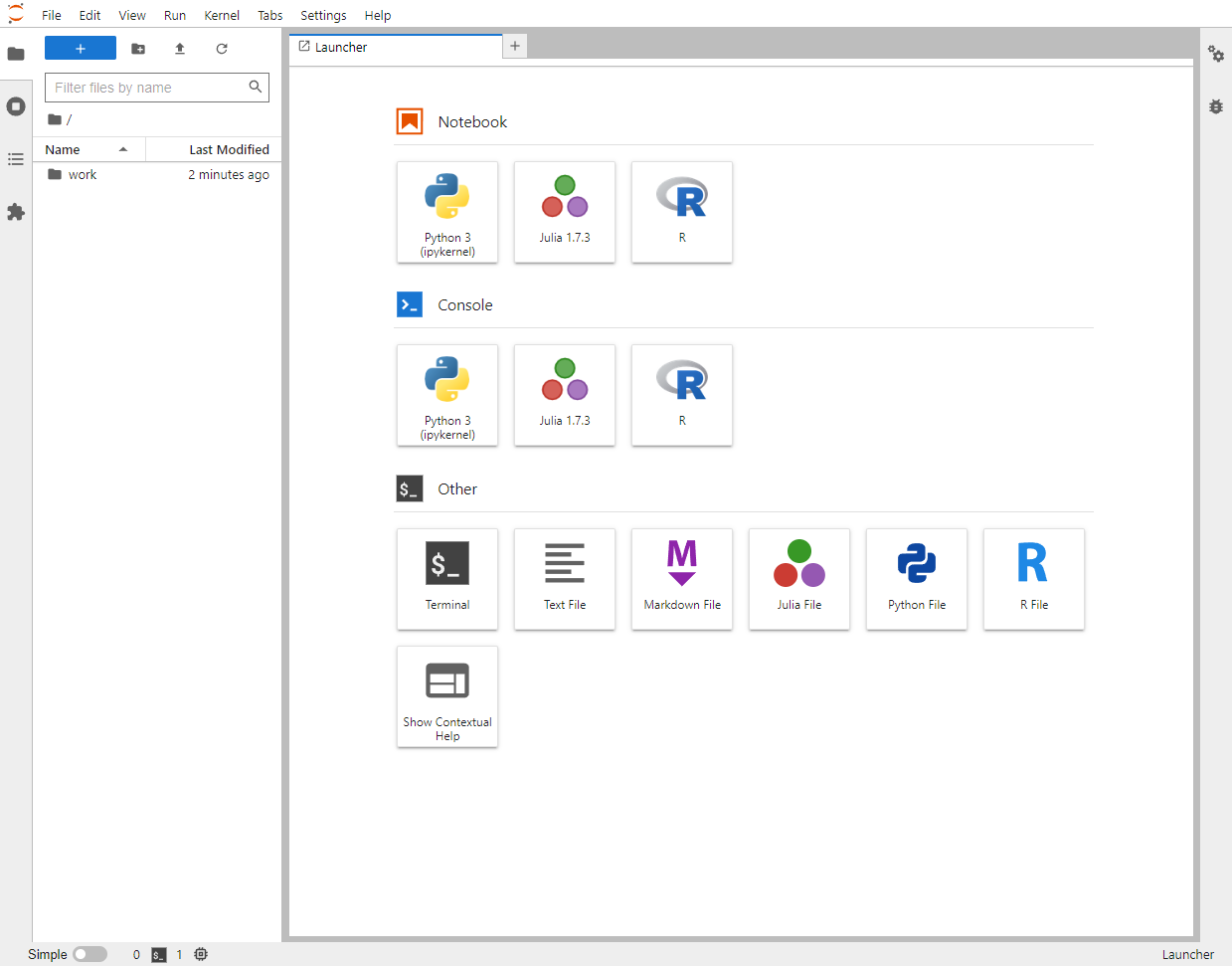Open the Running Terminals and Kernels sidebar

tap(16, 106)
